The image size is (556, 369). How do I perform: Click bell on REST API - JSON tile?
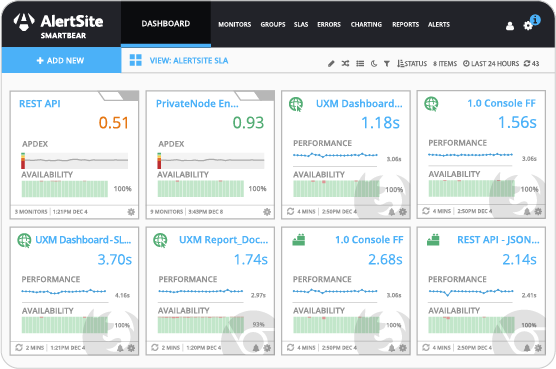(527, 348)
